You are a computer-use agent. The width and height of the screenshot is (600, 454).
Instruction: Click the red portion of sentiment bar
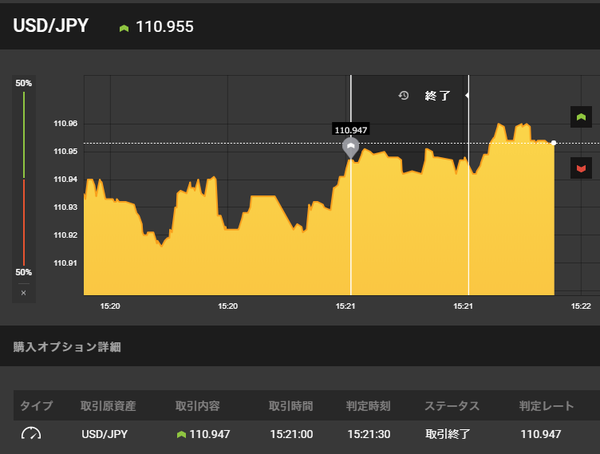tap(24, 222)
